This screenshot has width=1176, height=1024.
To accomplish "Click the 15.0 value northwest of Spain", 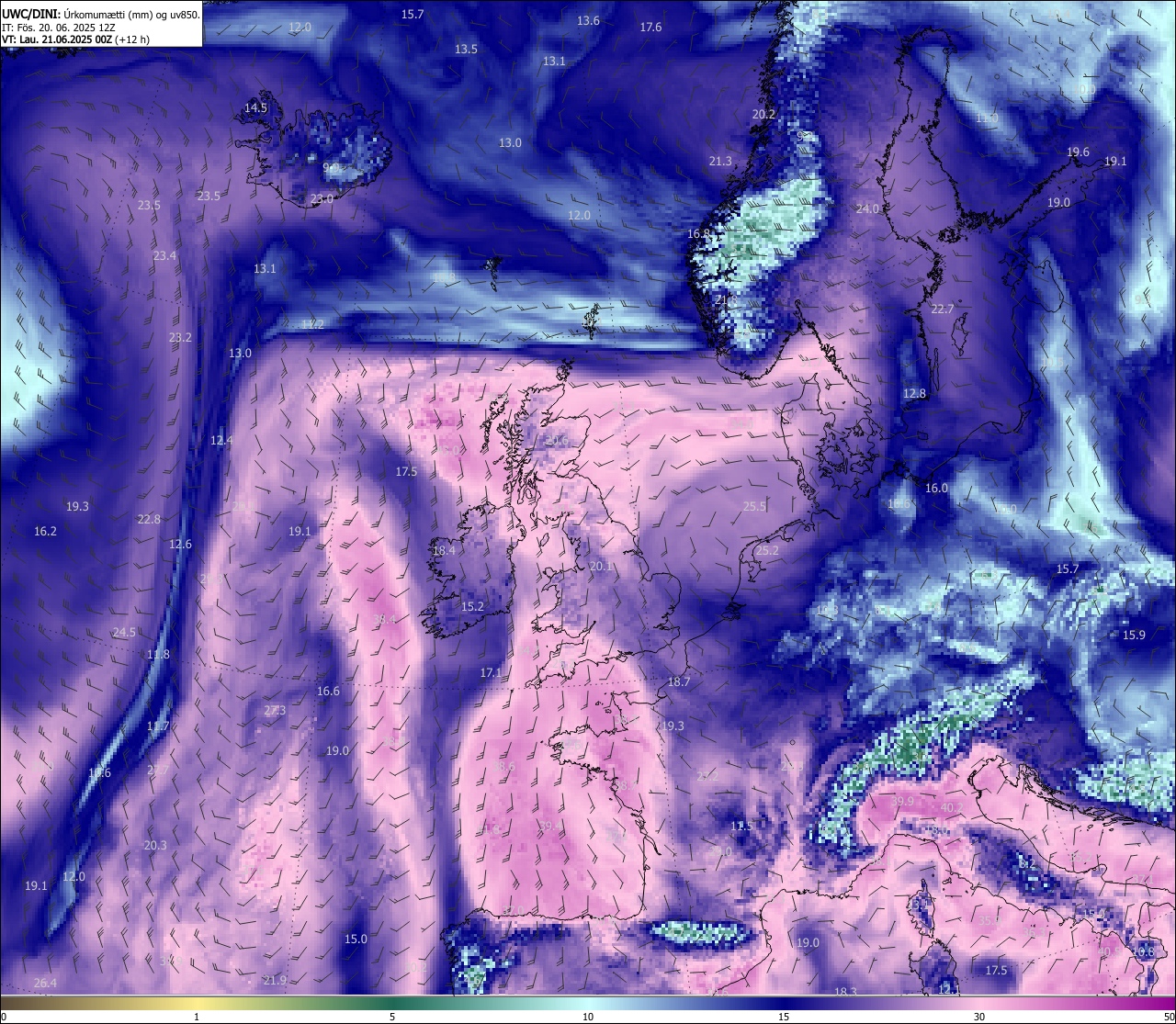I will [x=356, y=939].
